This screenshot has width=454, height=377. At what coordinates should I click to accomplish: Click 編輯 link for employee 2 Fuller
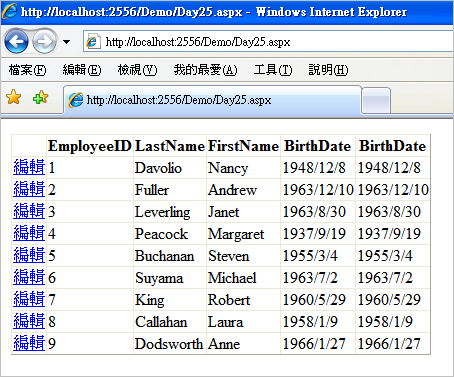(x=29, y=189)
